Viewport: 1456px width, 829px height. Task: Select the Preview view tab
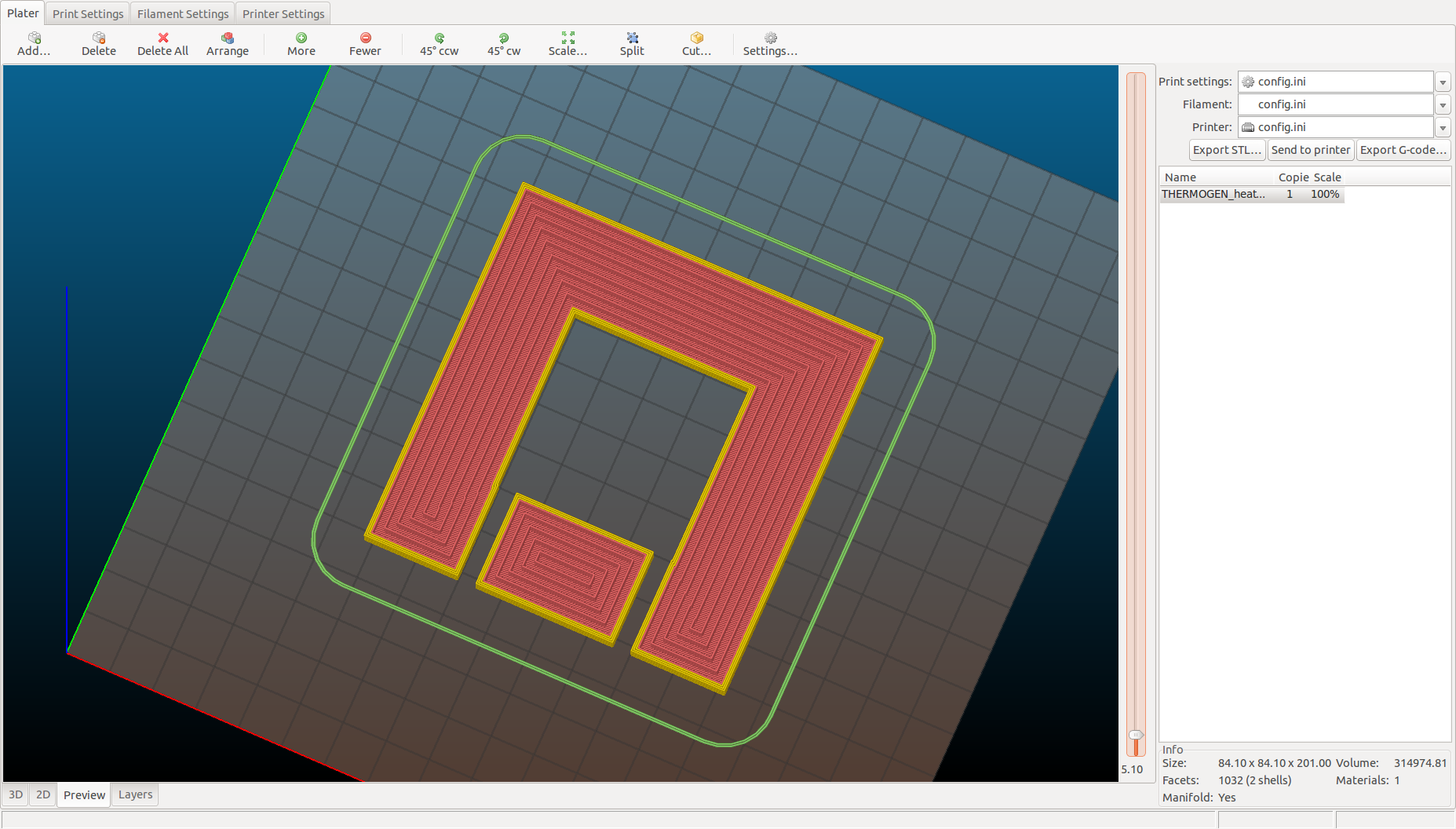tap(84, 794)
